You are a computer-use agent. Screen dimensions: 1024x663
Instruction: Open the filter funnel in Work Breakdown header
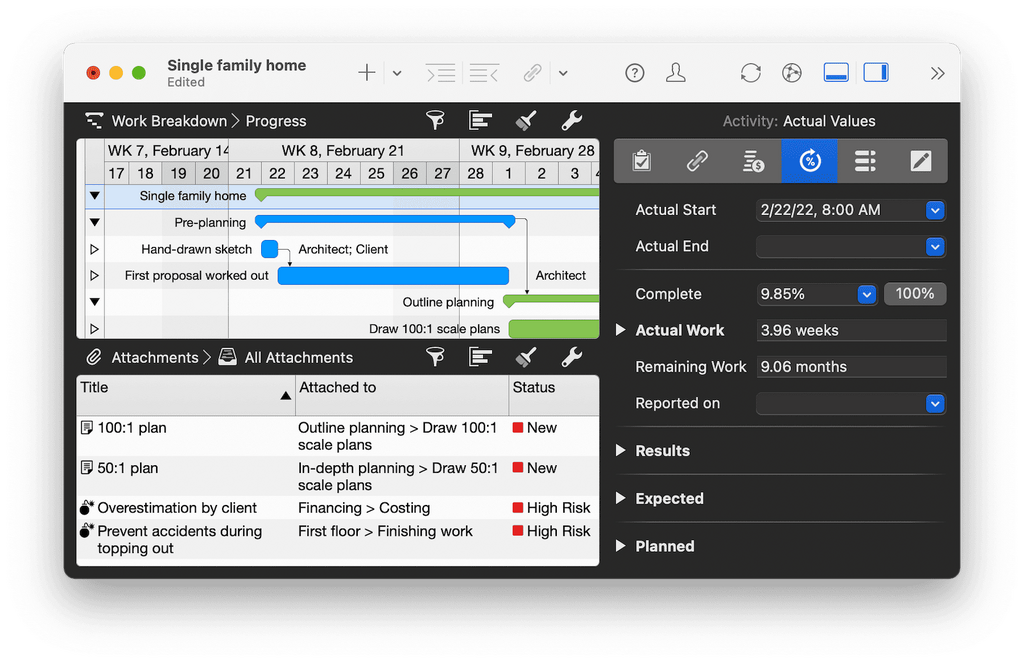435,120
